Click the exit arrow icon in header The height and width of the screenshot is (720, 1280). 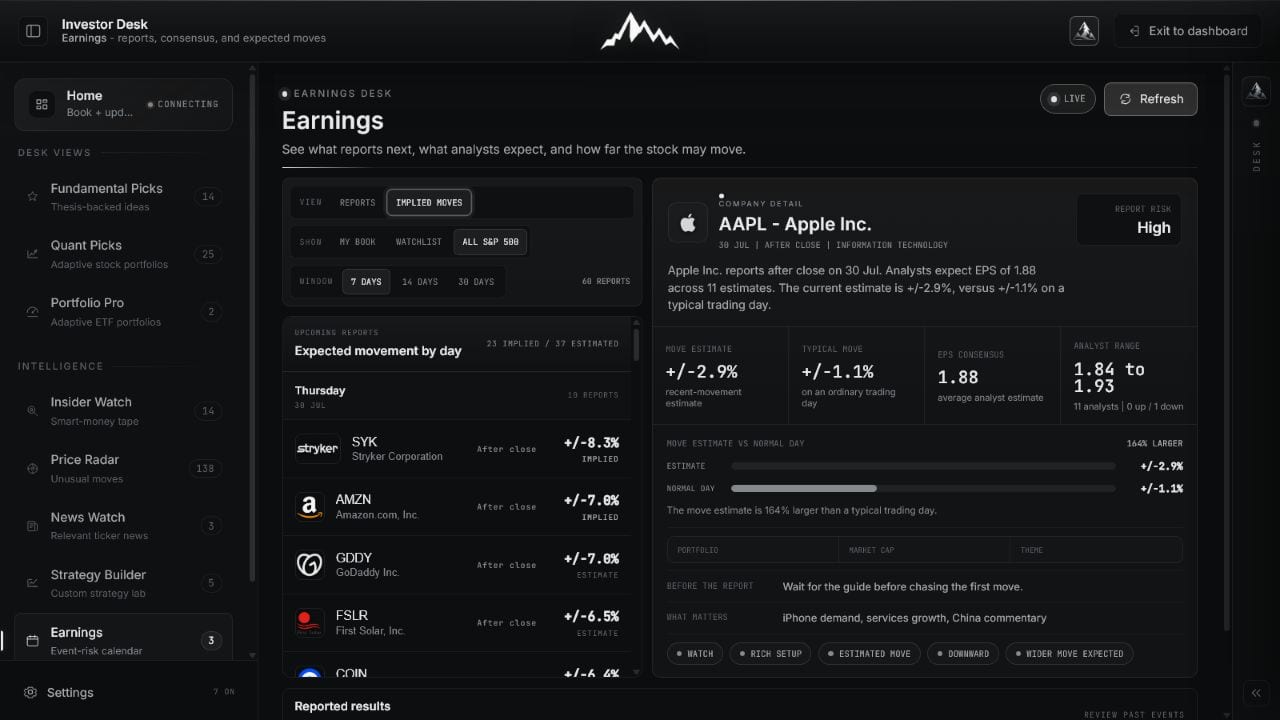click(x=1134, y=31)
